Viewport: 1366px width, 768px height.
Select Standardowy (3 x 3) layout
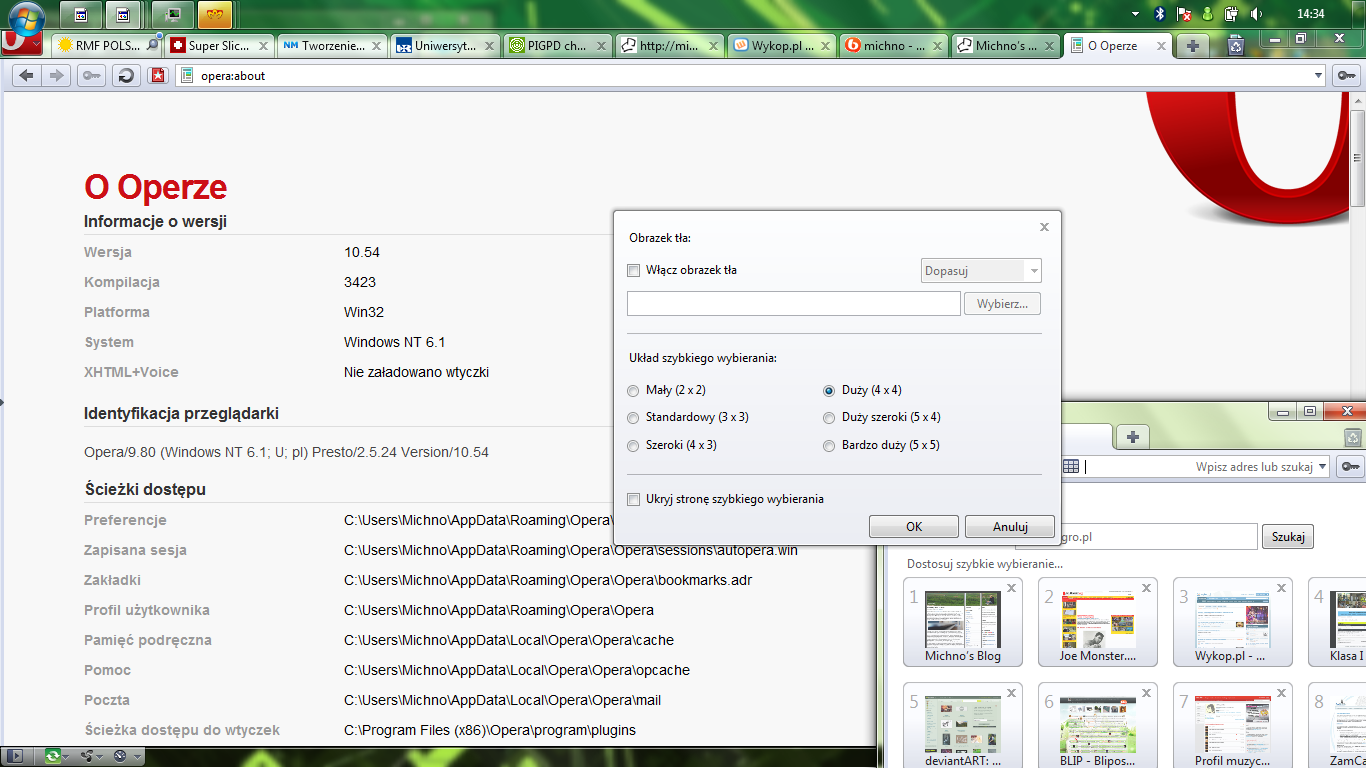(x=633, y=418)
